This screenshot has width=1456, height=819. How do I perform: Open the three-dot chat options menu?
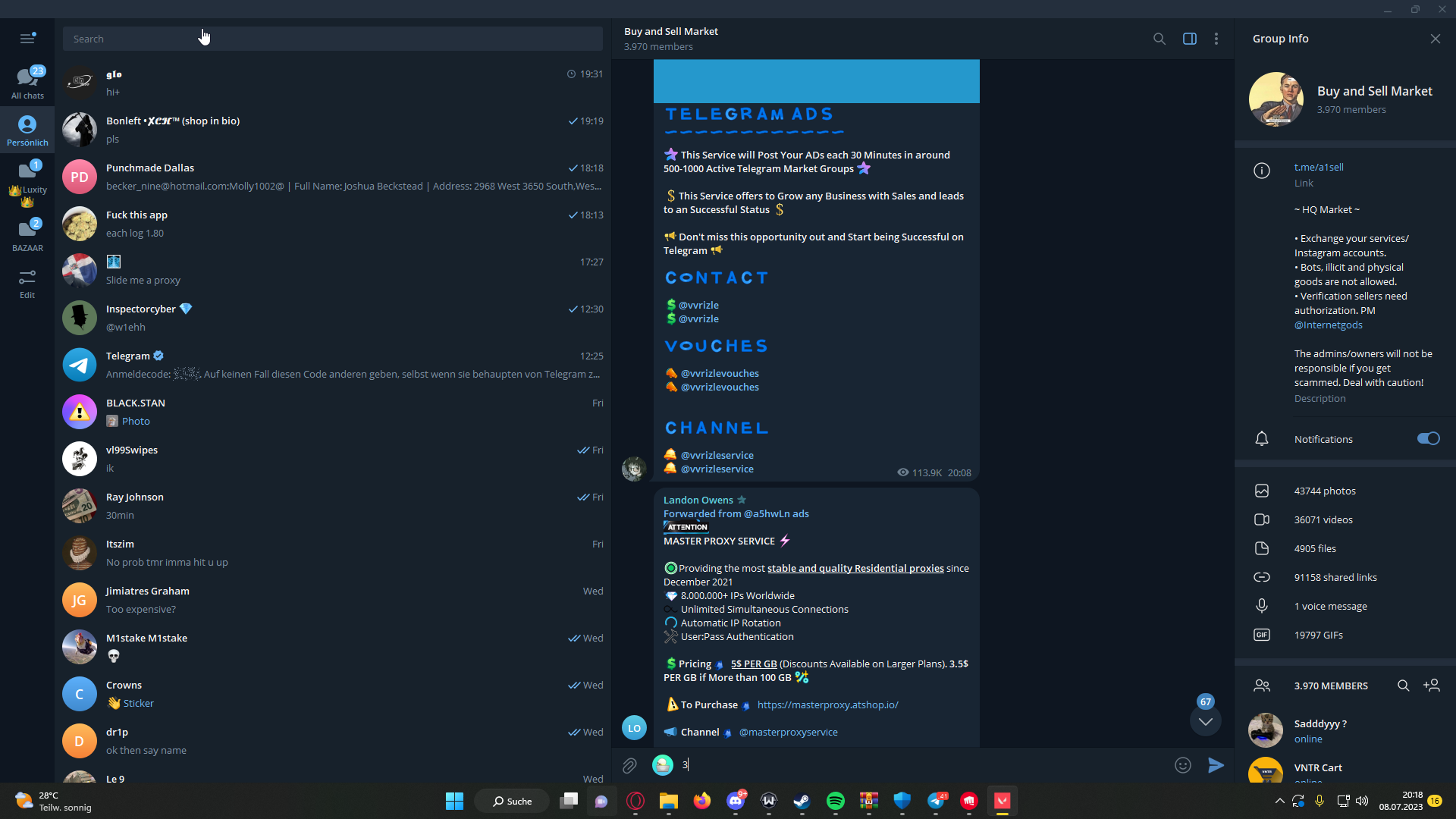pyautogui.click(x=1216, y=39)
